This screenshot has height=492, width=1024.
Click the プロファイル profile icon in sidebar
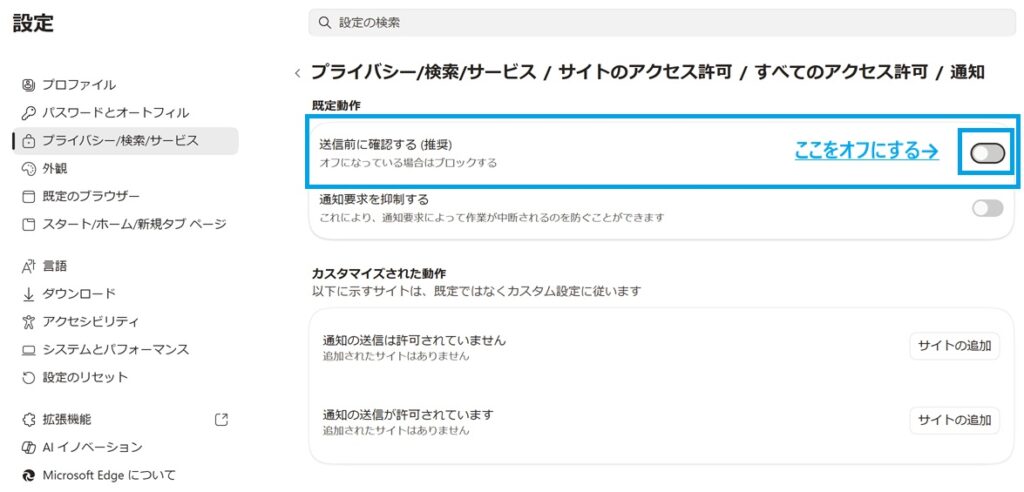[28, 85]
